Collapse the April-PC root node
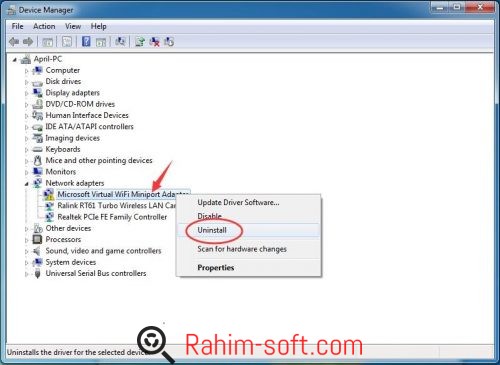The width and height of the screenshot is (500, 365). click(15, 60)
